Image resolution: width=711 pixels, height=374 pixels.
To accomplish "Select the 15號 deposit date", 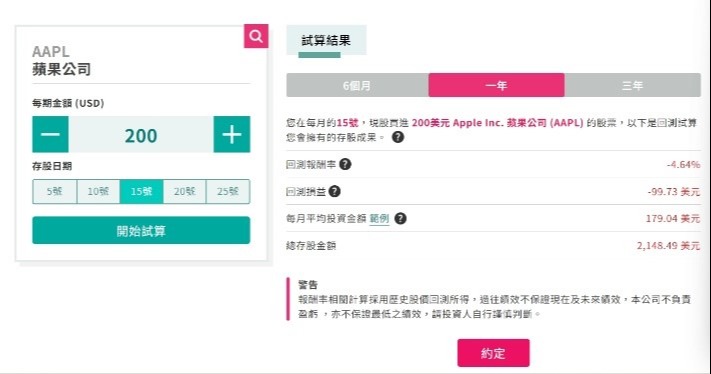I will [141, 191].
